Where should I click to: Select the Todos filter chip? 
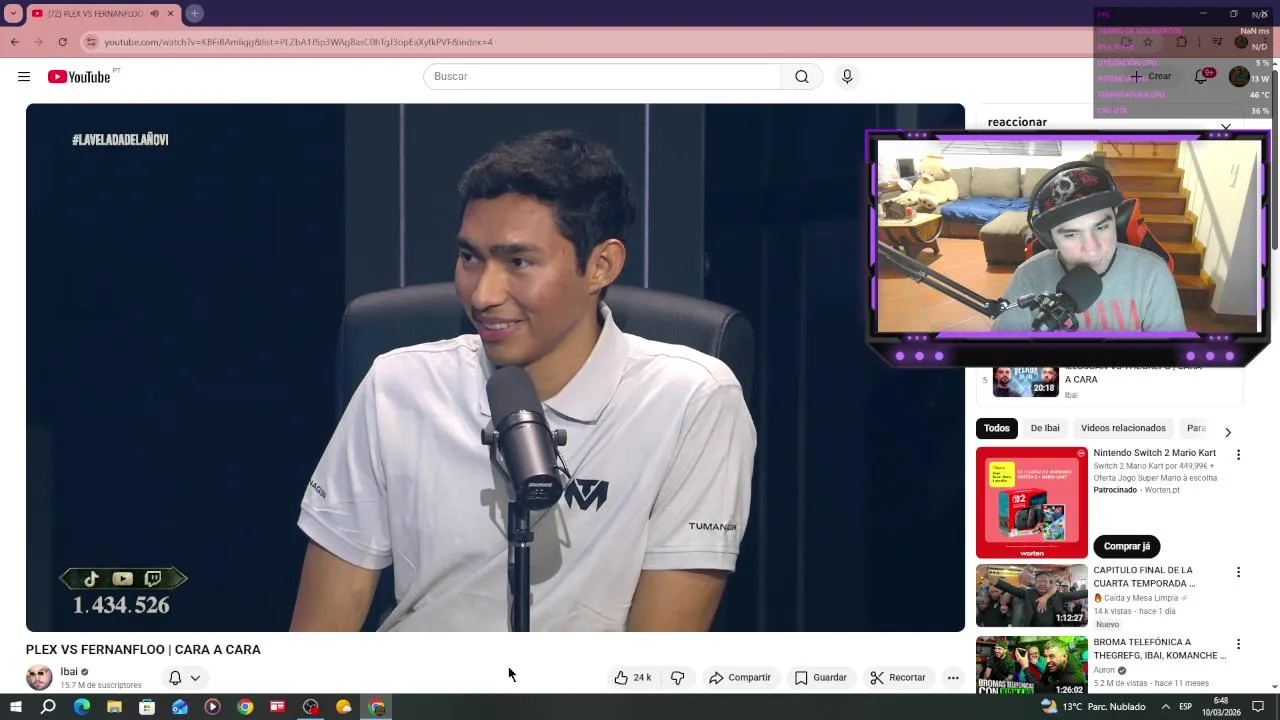pos(996,428)
